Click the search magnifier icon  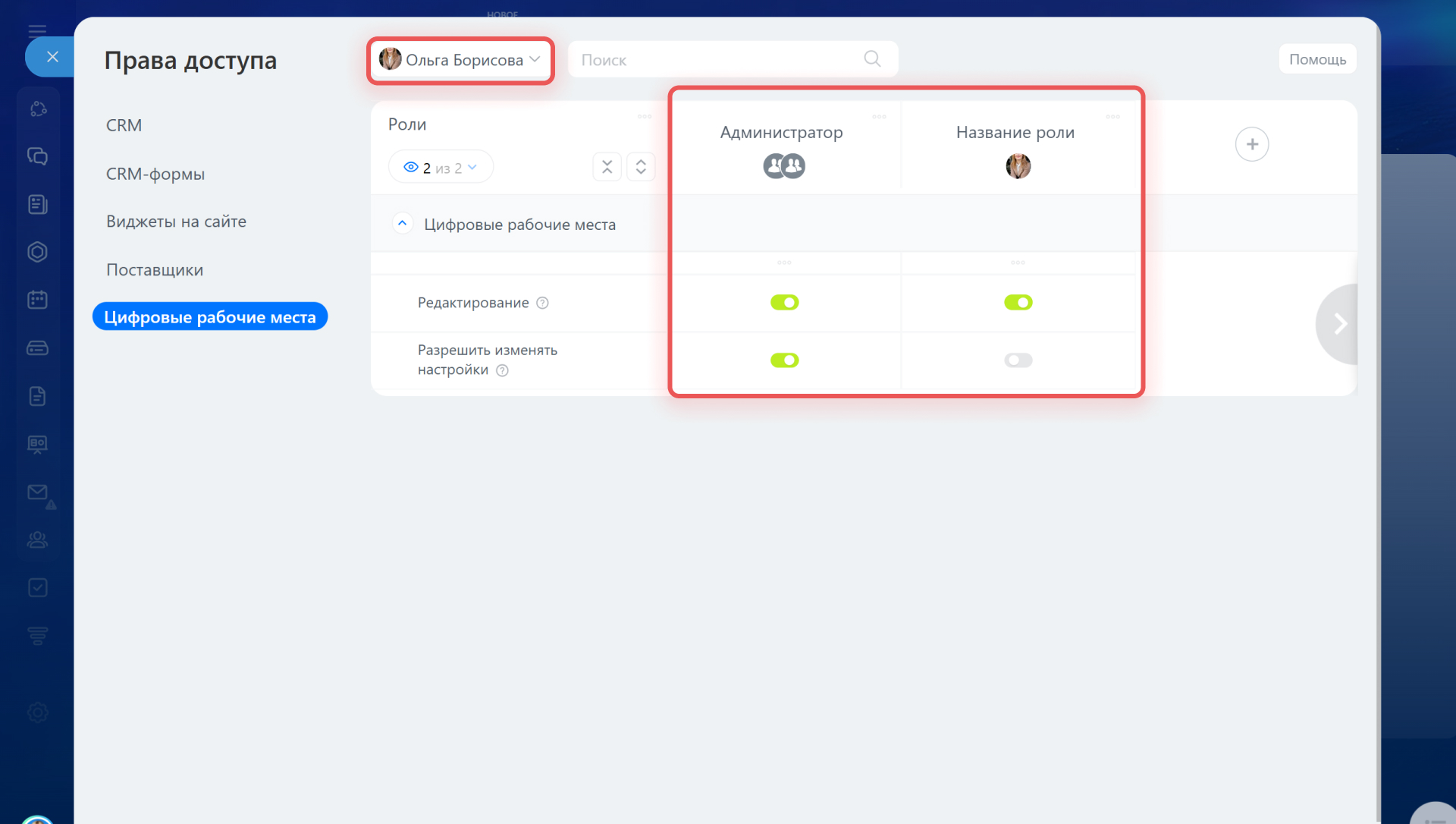tap(872, 59)
